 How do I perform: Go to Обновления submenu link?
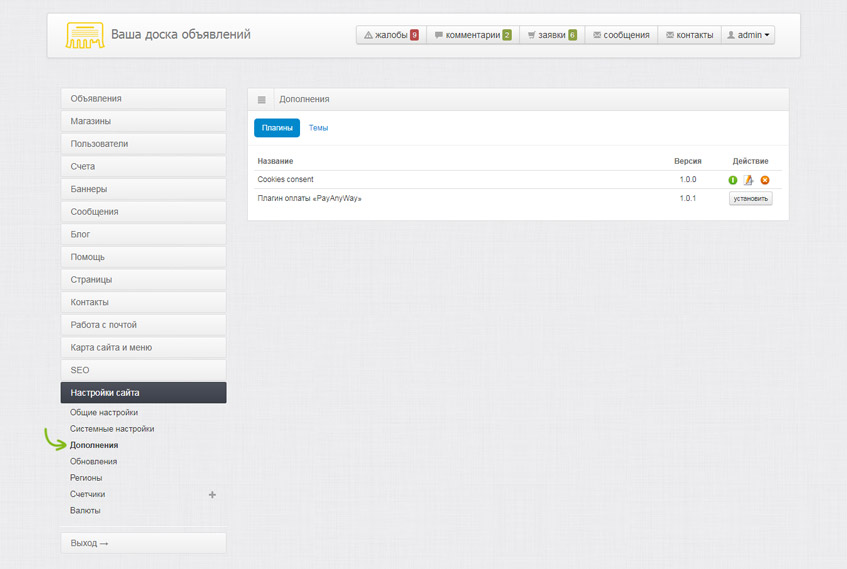(93, 461)
